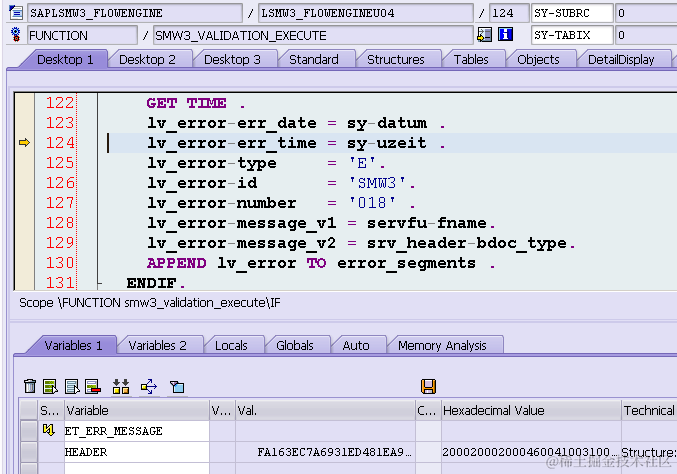Click the 'SMW3' literal on line 126
Screen dimensions: 677x474
tap(377, 183)
